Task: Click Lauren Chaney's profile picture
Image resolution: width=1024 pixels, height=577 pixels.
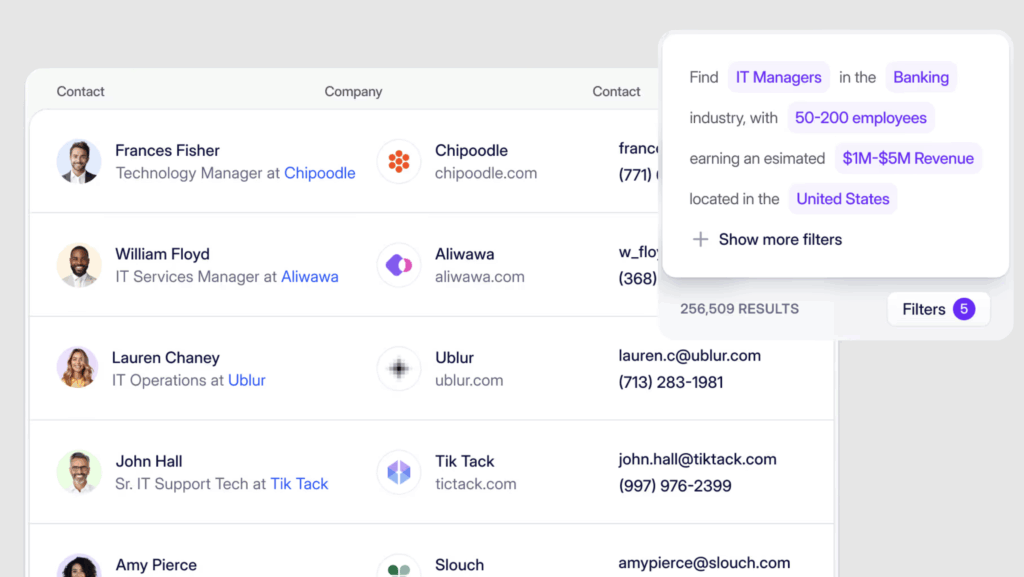Action: click(x=78, y=367)
